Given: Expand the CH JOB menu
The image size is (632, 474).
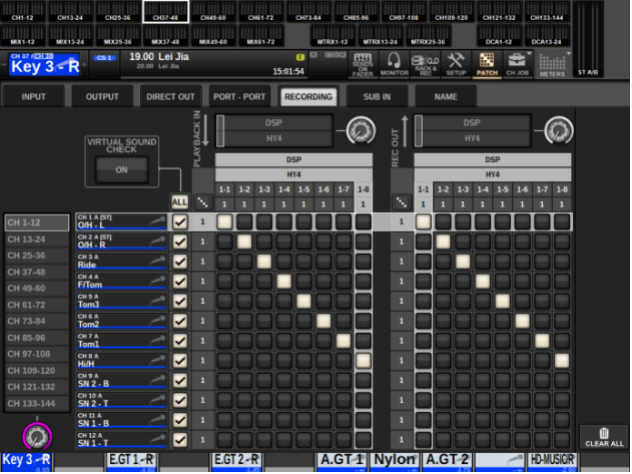Looking at the screenshot, I should [519, 65].
